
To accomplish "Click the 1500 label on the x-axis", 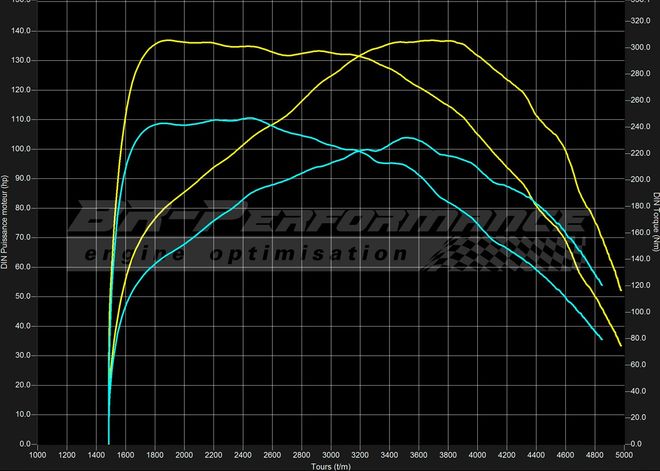I will 110,454.
